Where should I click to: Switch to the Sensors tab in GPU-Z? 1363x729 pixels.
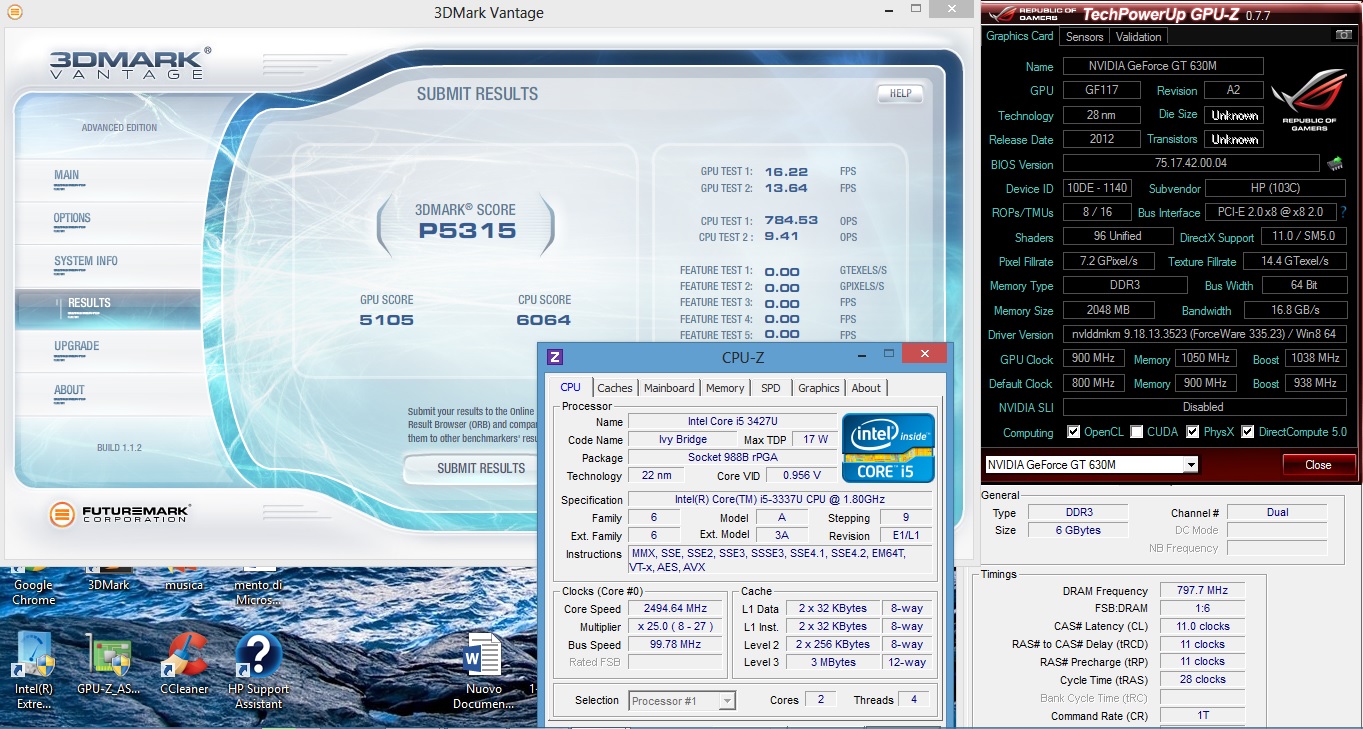[x=1084, y=37]
